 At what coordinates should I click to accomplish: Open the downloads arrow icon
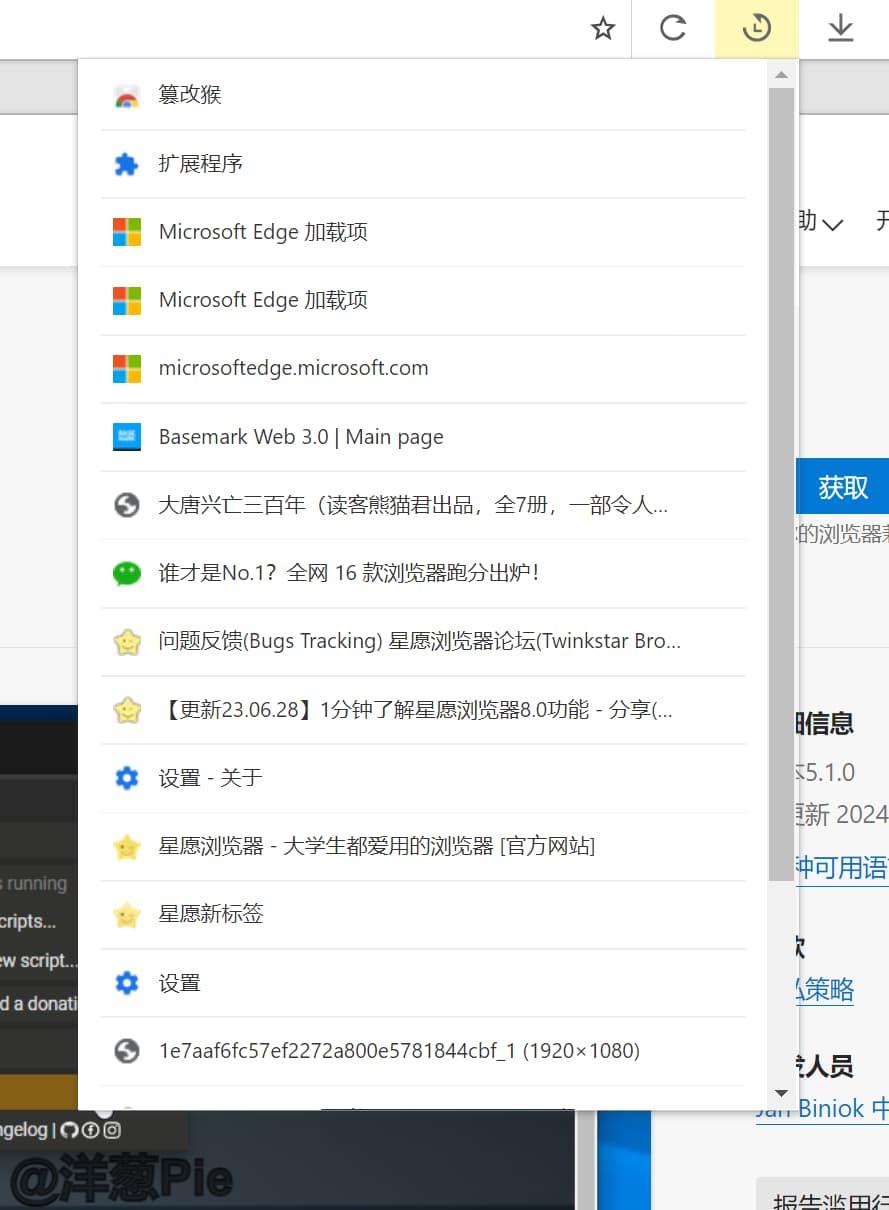pyautogui.click(x=841, y=29)
